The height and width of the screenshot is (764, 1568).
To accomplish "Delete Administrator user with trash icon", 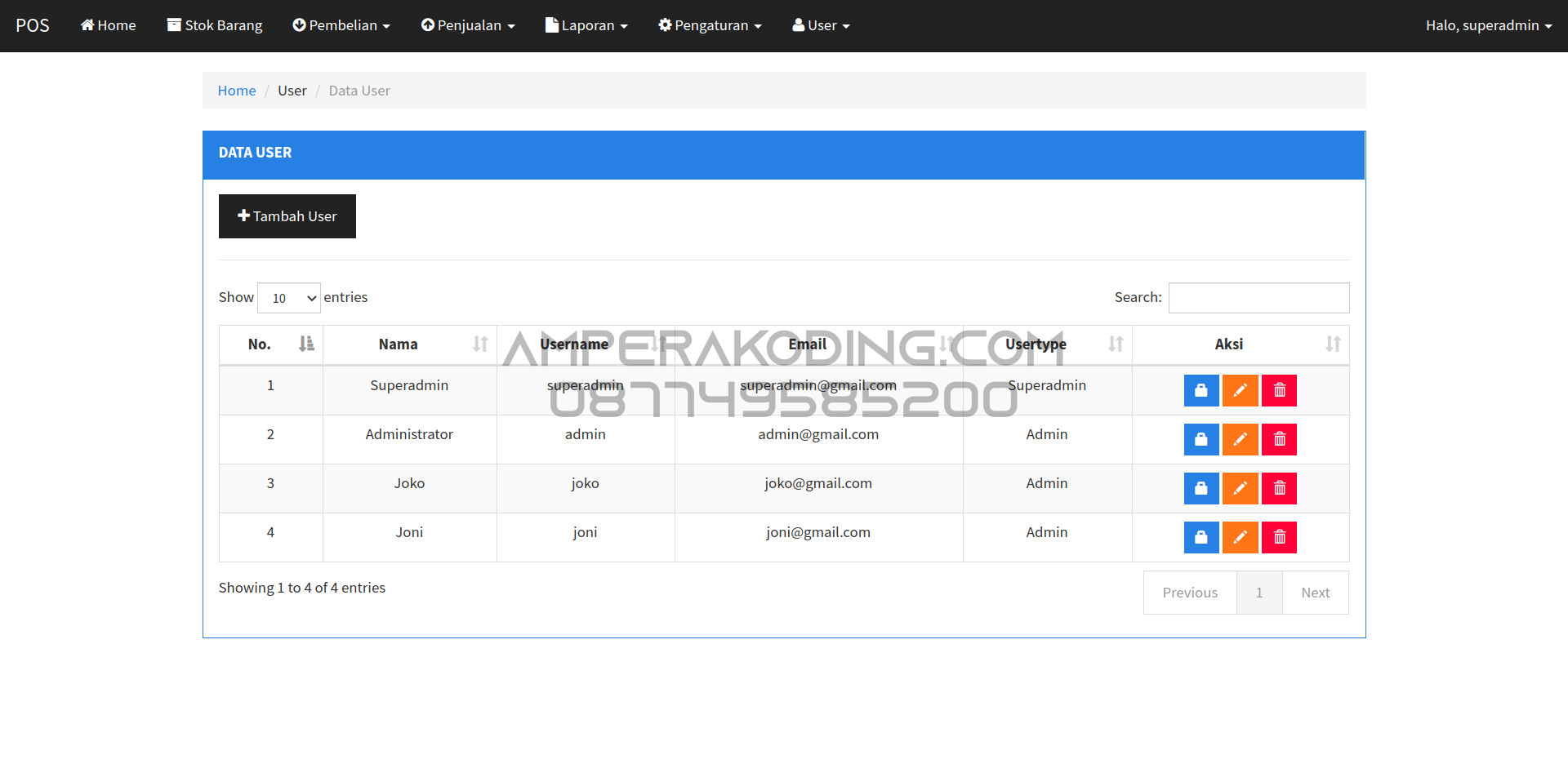I will (x=1279, y=440).
